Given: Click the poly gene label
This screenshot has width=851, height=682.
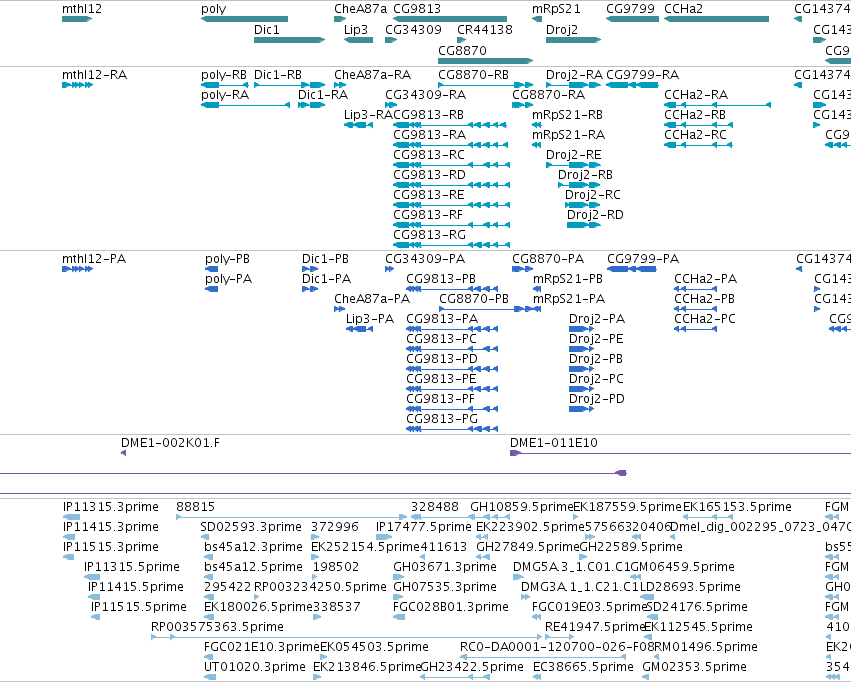Looking at the screenshot, I should (x=213, y=9).
